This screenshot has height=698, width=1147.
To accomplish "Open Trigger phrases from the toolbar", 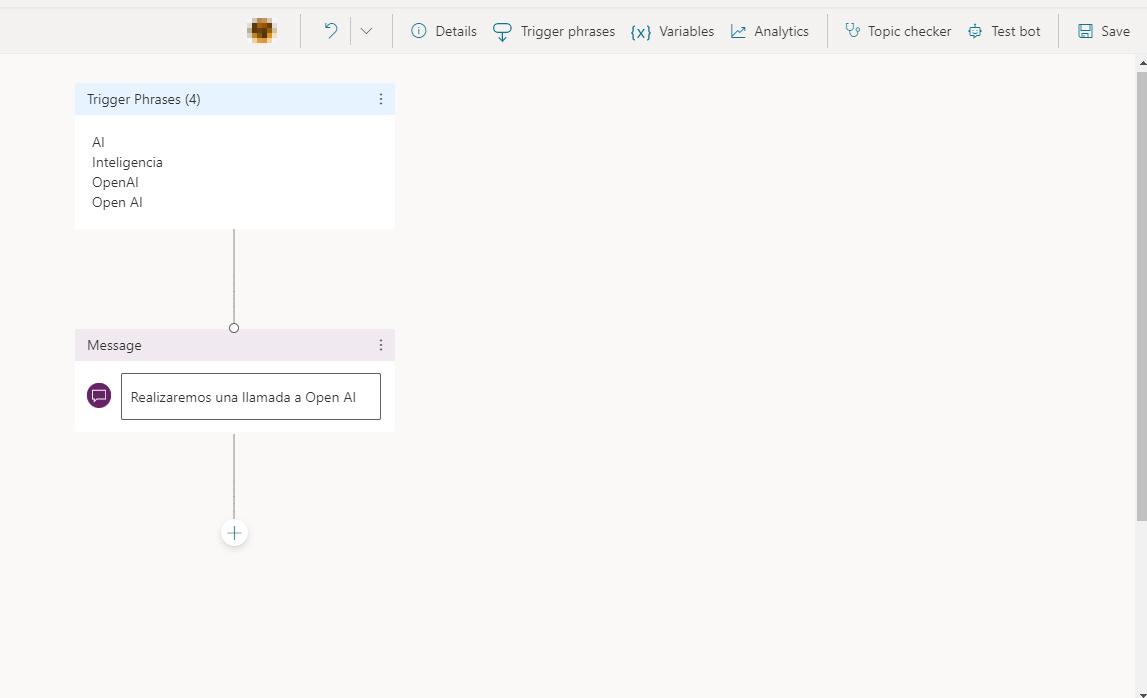I will coord(554,31).
